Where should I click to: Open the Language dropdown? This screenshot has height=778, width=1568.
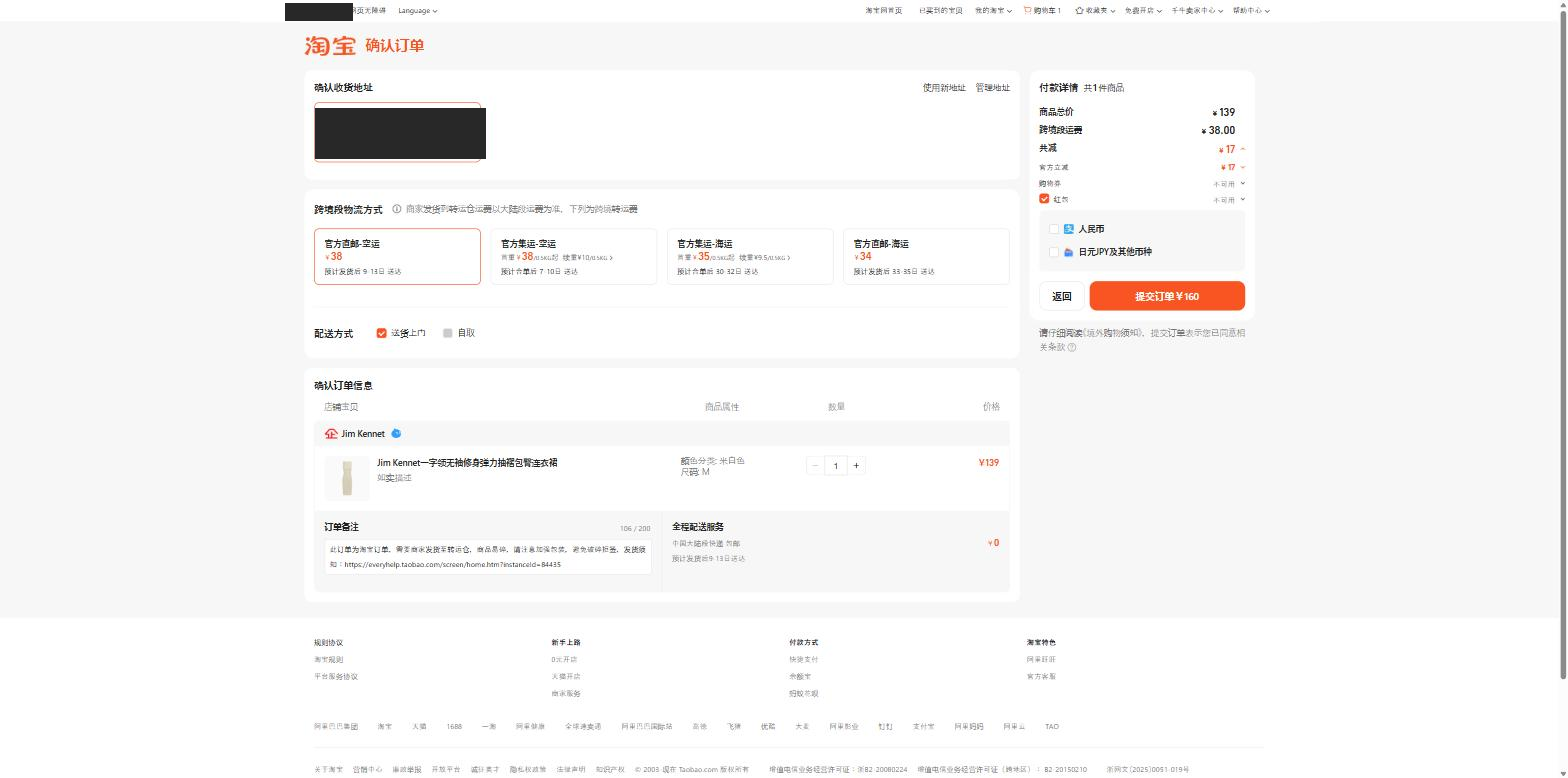coord(417,10)
